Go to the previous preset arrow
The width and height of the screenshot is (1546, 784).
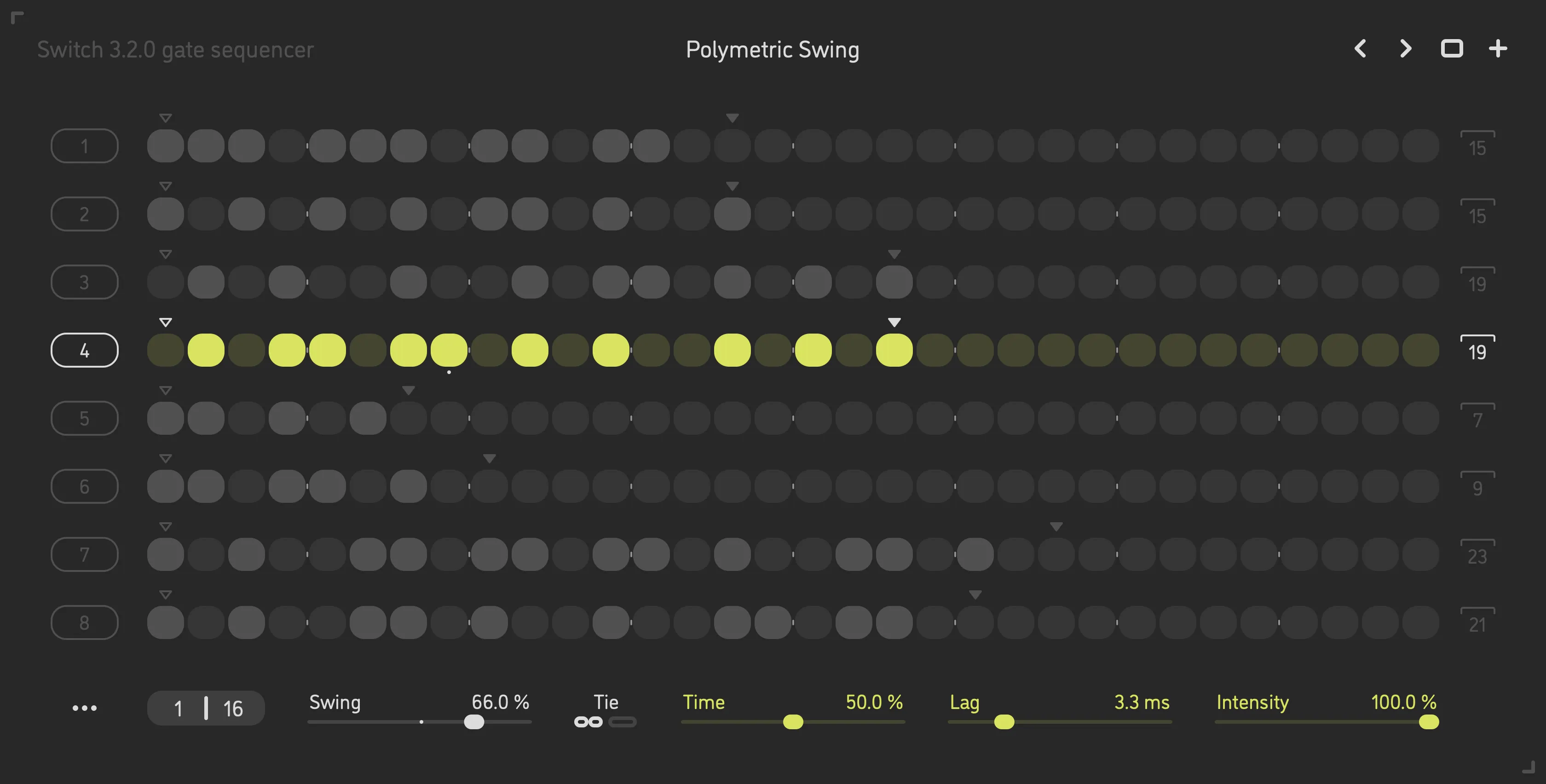pyautogui.click(x=1361, y=49)
